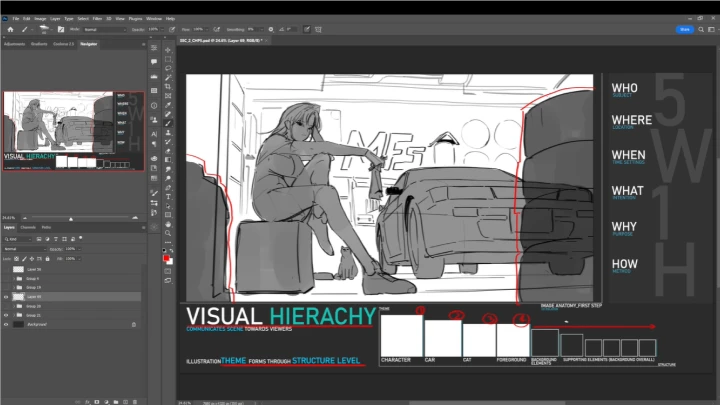
Task: Select the Lasso tool
Action: [168, 68]
